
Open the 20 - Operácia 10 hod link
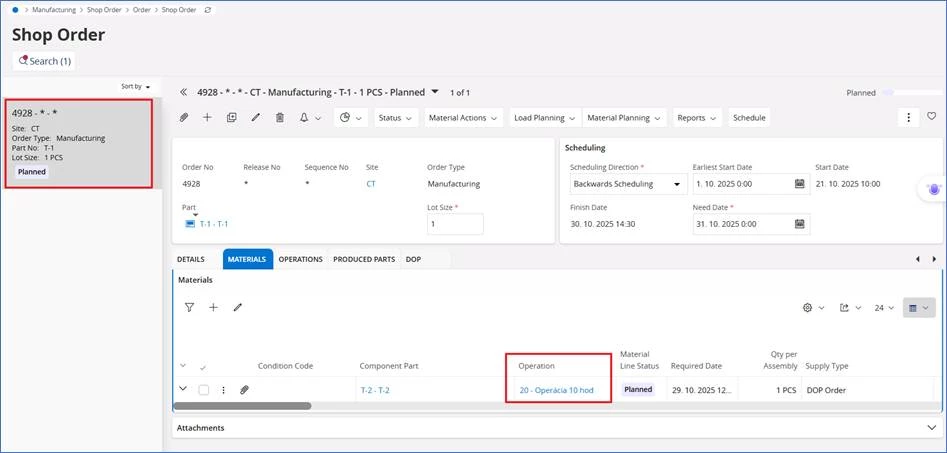(x=556, y=390)
